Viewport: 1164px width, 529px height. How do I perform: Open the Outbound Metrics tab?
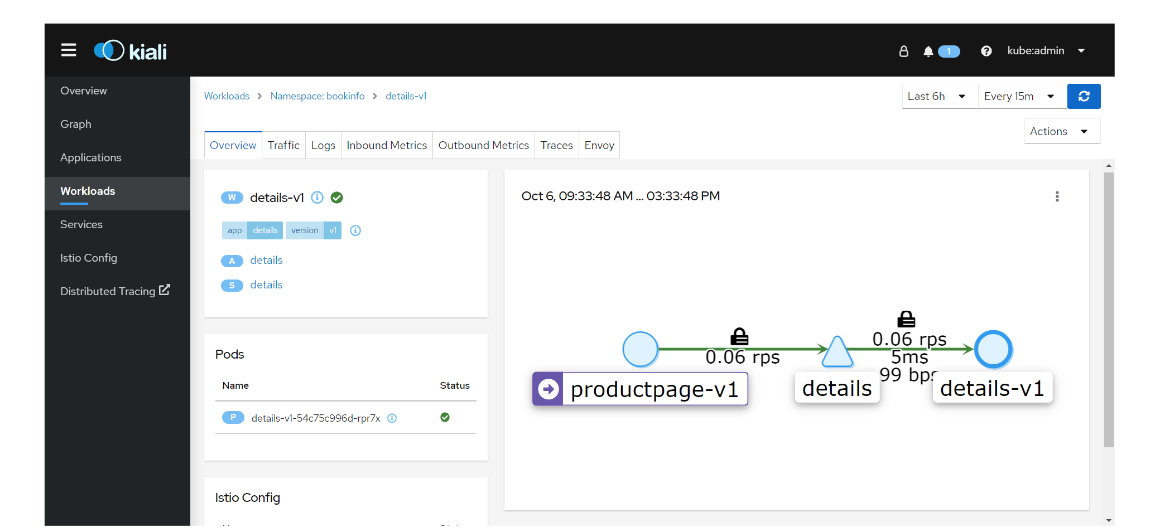click(483, 145)
